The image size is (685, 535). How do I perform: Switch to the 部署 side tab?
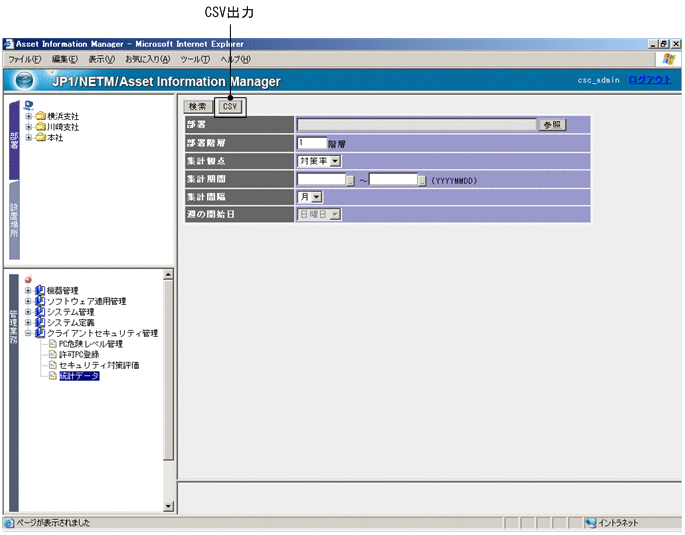tap(14, 141)
